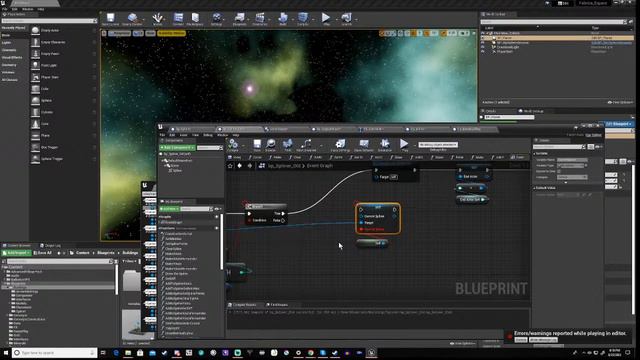Compile the blueprint in blueprint editor

233,145
